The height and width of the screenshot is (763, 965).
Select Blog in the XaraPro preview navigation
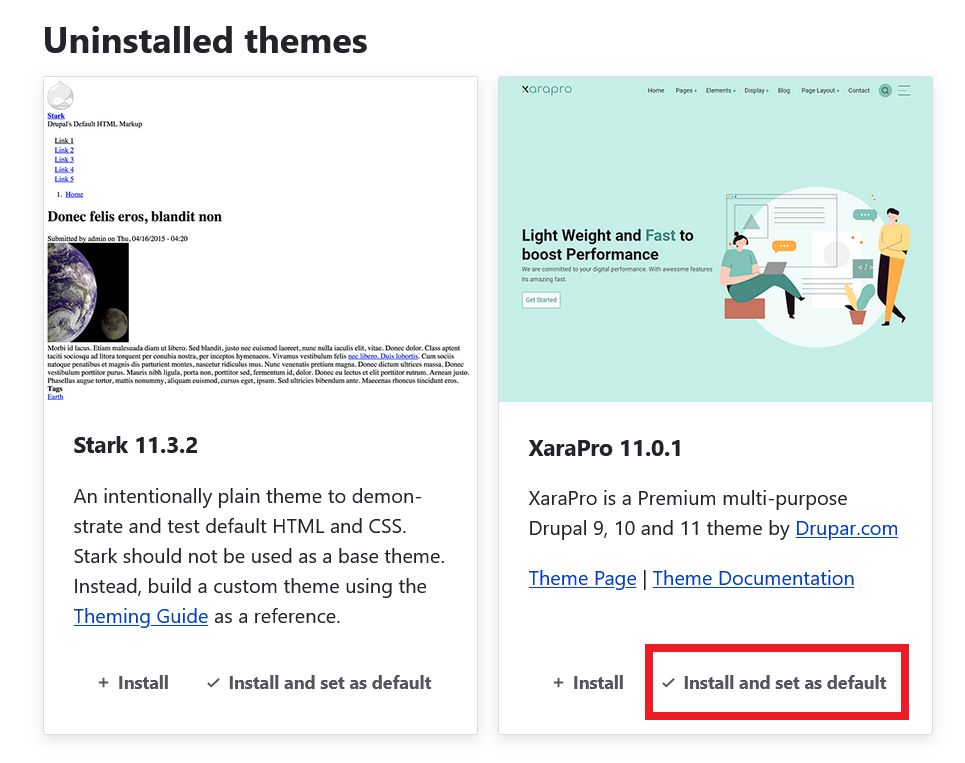(x=784, y=90)
